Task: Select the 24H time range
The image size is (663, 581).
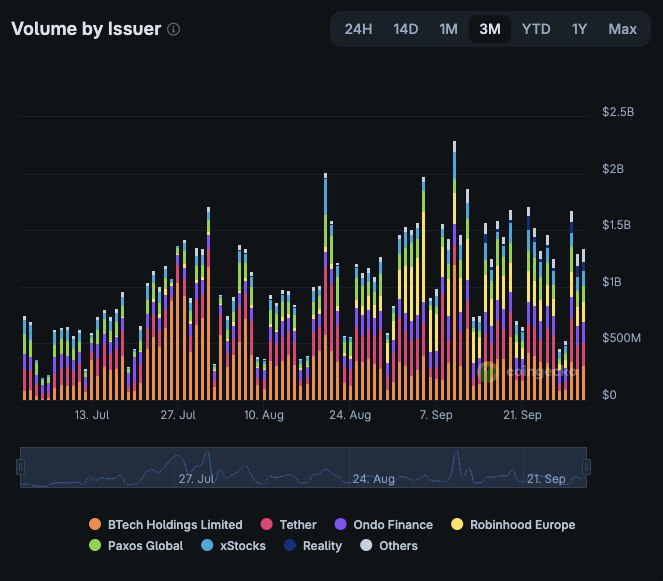Action: click(358, 29)
